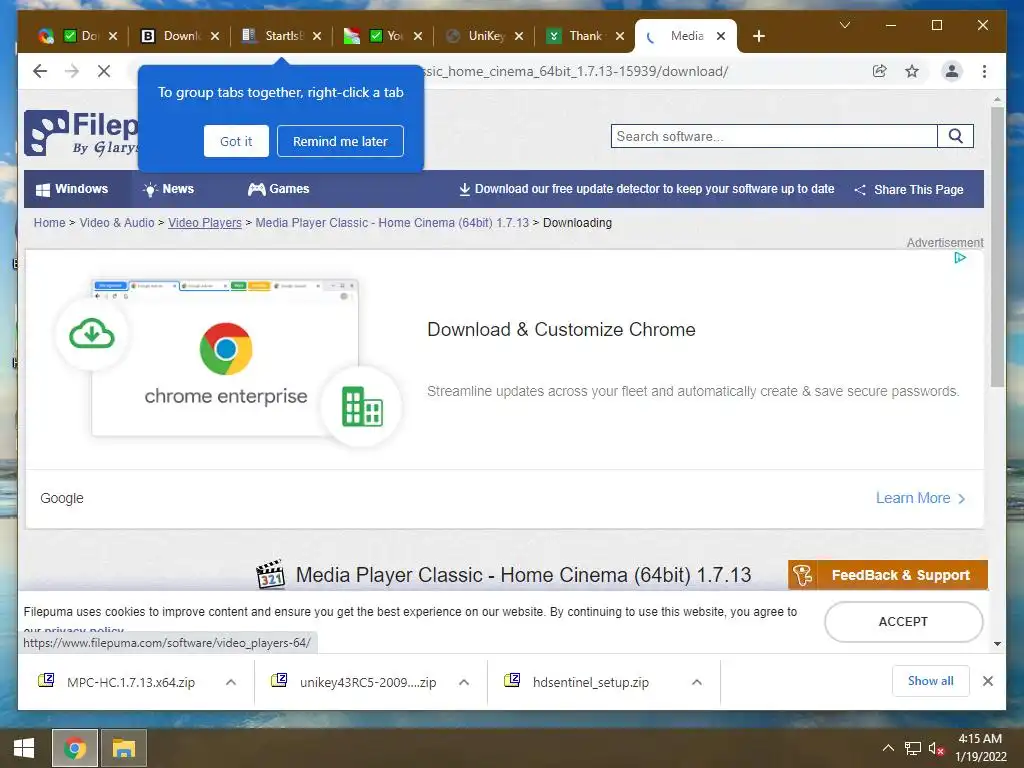Open the Chrome three-dot menu
The height and width of the screenshot is (768, 1024).
(984, 71)
